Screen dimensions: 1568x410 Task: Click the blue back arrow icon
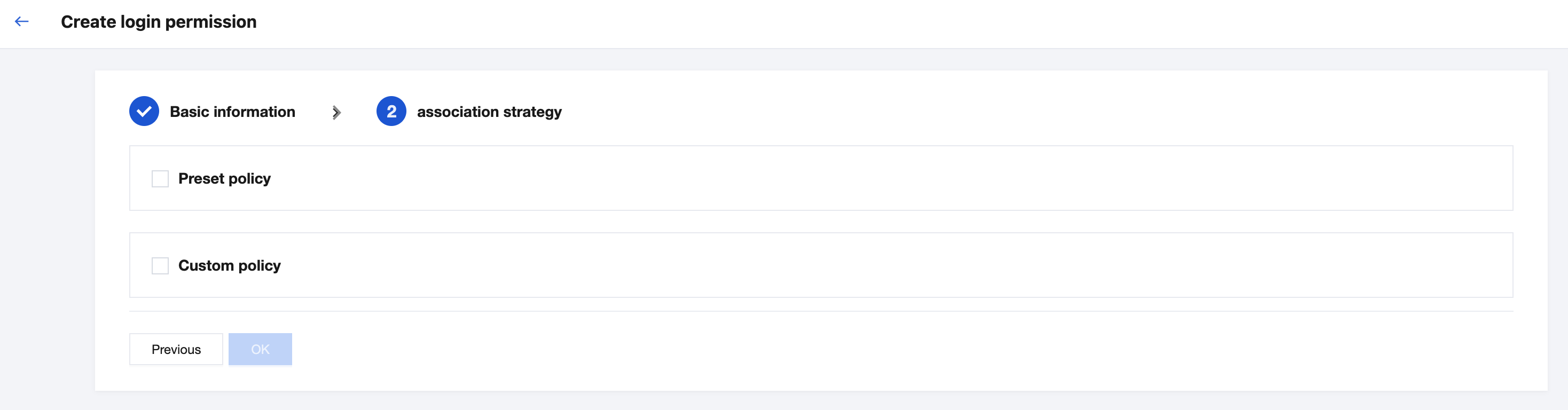point(22,22)
